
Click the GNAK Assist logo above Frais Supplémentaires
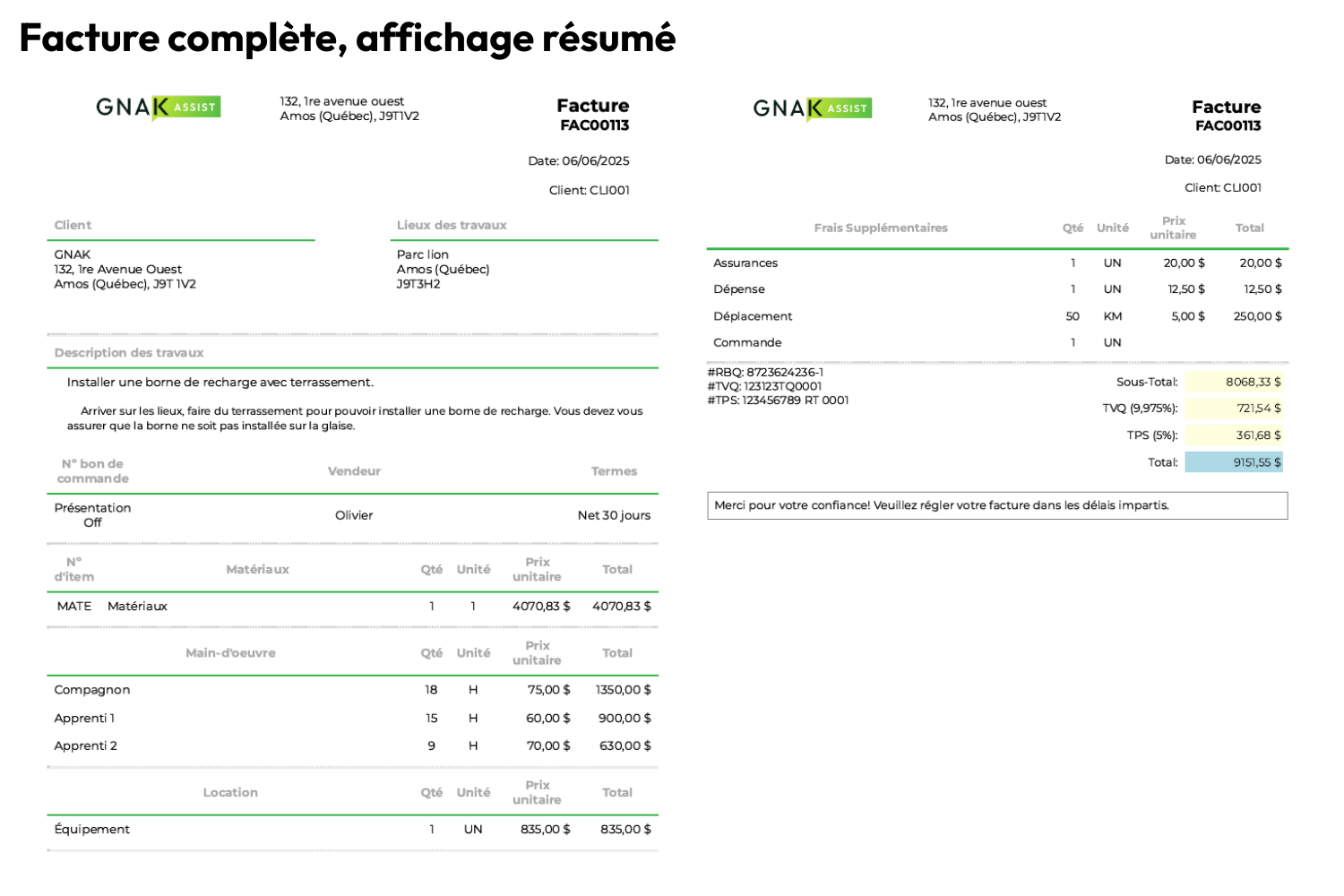[812, 108]
